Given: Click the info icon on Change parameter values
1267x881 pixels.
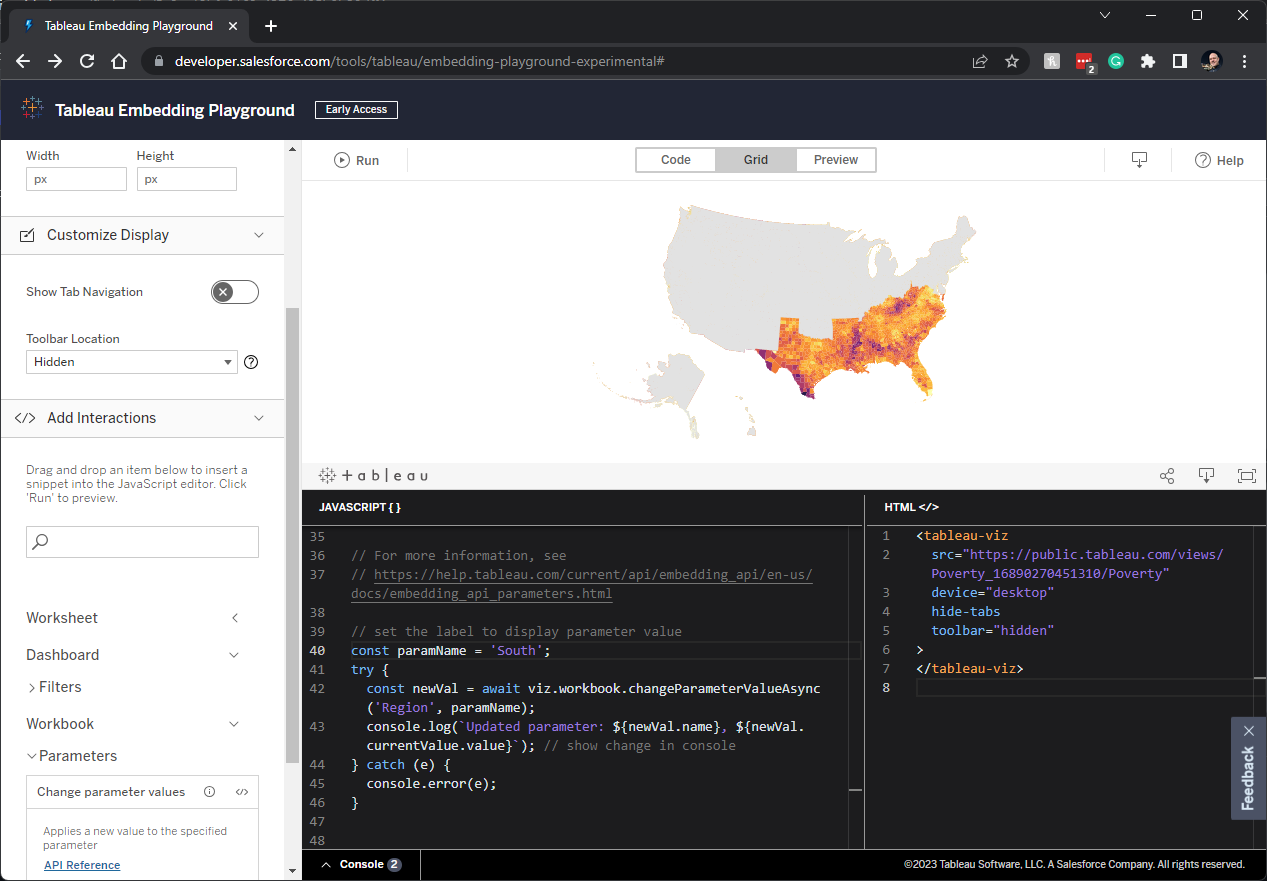Looking at the screenshot, I should 209,792.
